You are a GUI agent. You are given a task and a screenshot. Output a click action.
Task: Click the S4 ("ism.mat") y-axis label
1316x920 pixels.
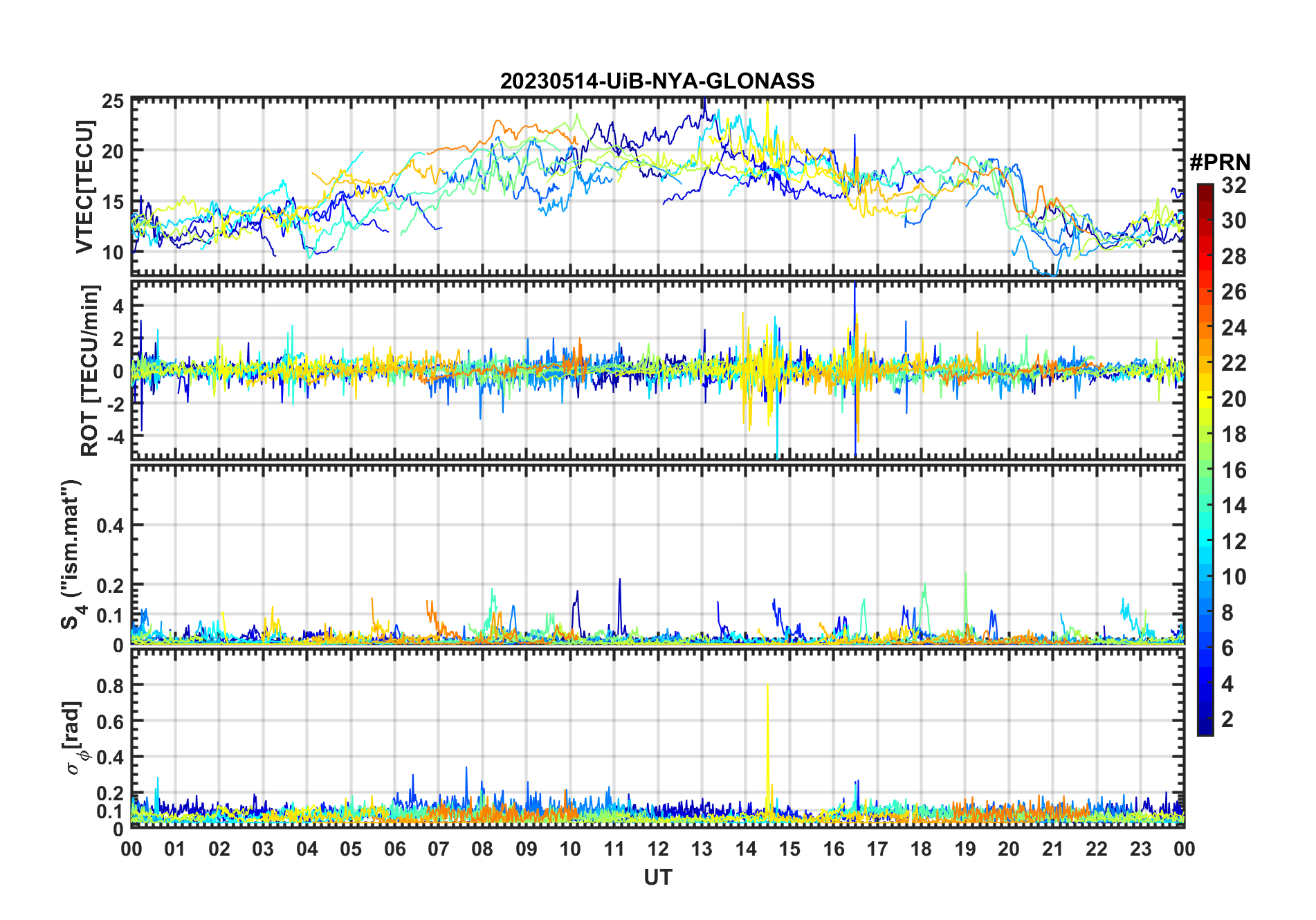coord(72,555)
